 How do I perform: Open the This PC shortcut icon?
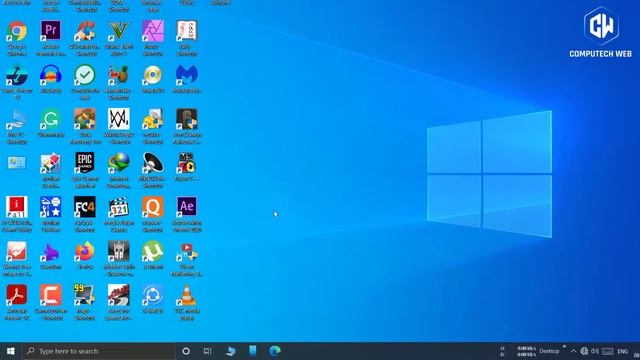coord(17,119)
